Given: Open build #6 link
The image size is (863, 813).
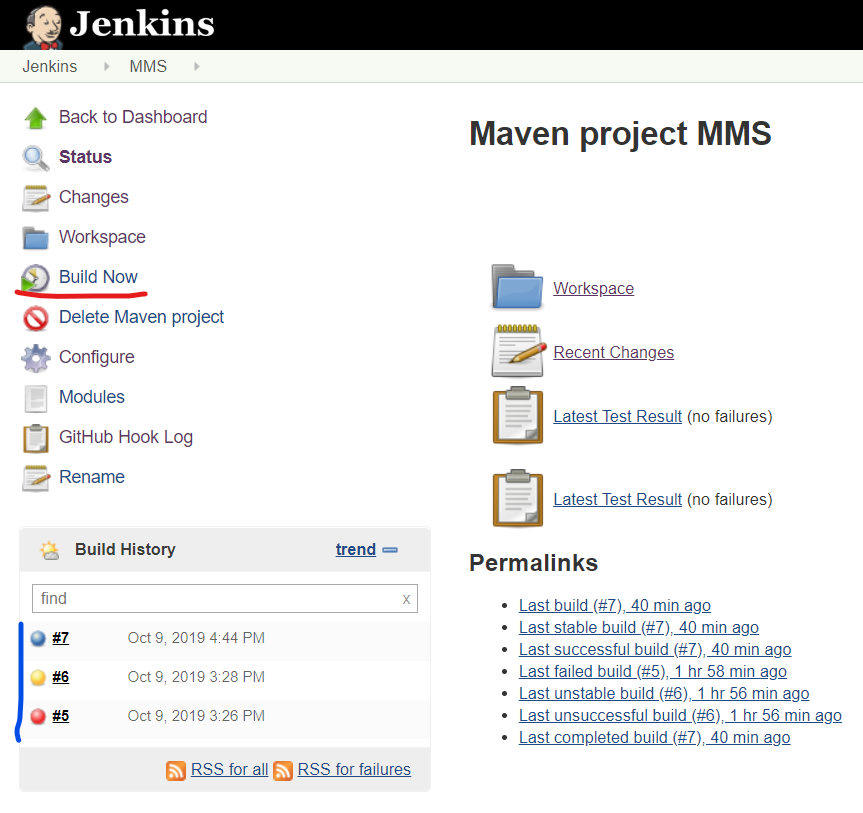Looking at the screenshot, I should (x=61, y=677).
